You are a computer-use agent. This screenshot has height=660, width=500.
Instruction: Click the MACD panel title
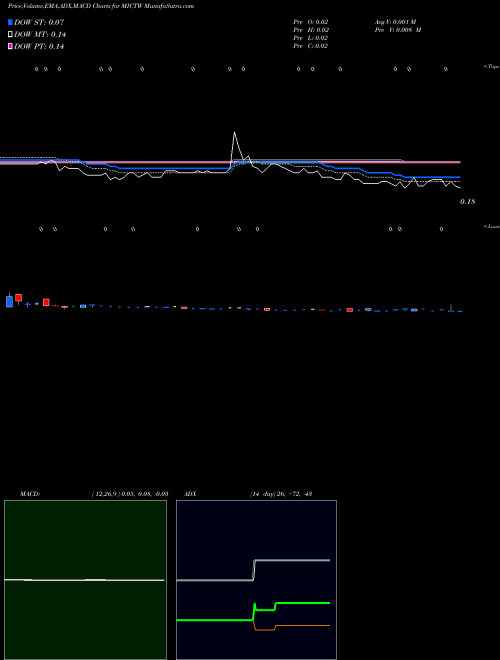coord(30,494)
